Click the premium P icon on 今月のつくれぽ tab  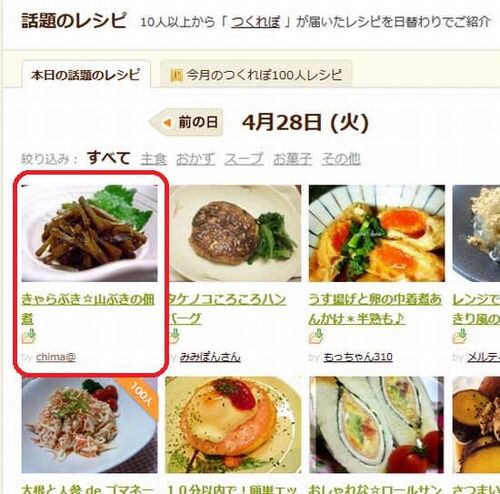[x=176, y=75]
